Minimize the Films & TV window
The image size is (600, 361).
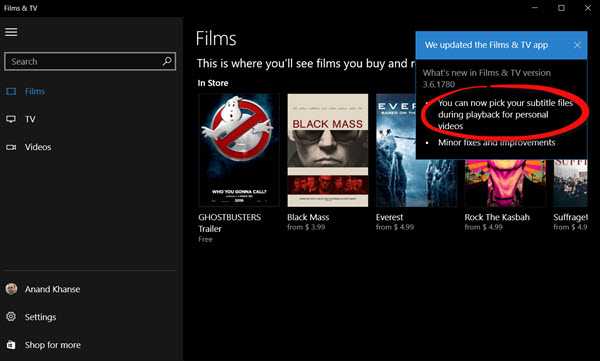(535, 8)
